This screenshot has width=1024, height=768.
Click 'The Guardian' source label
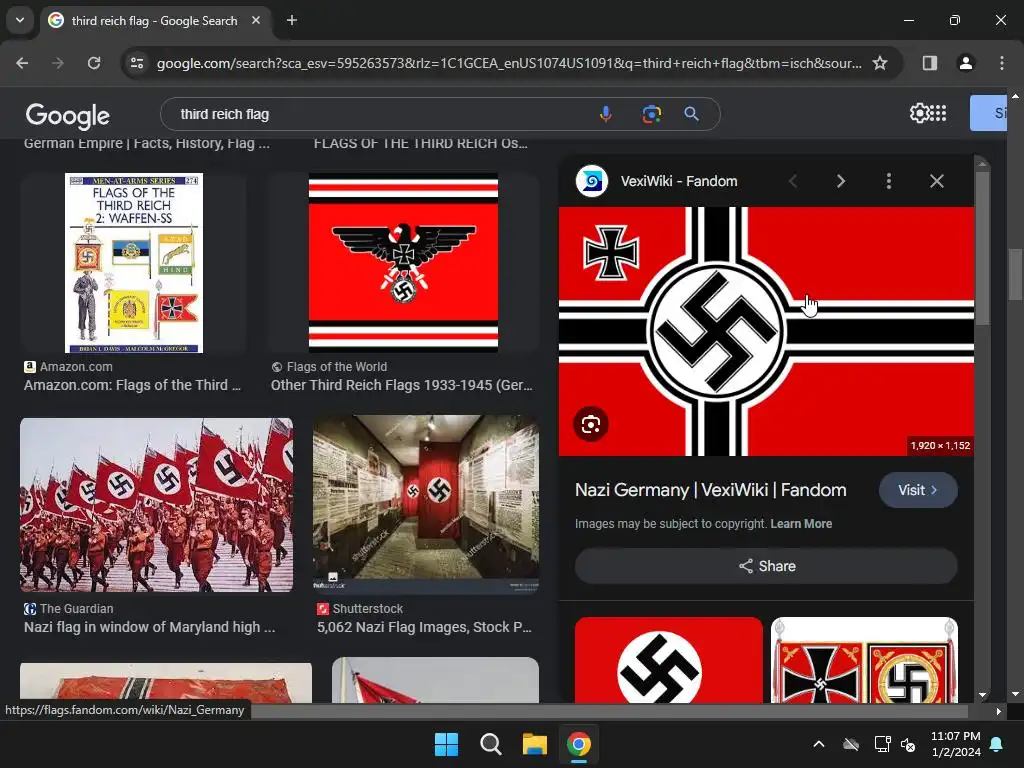pos(76,609)
